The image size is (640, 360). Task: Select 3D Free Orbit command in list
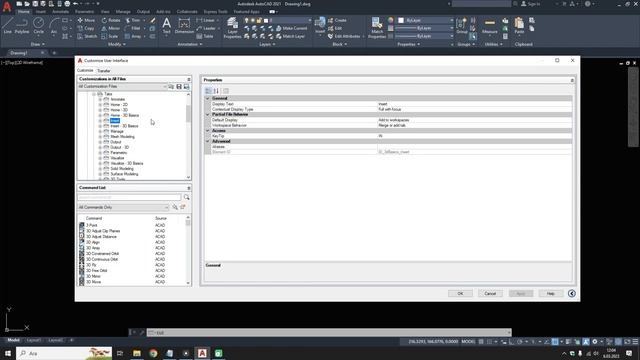tap(97, 271)
